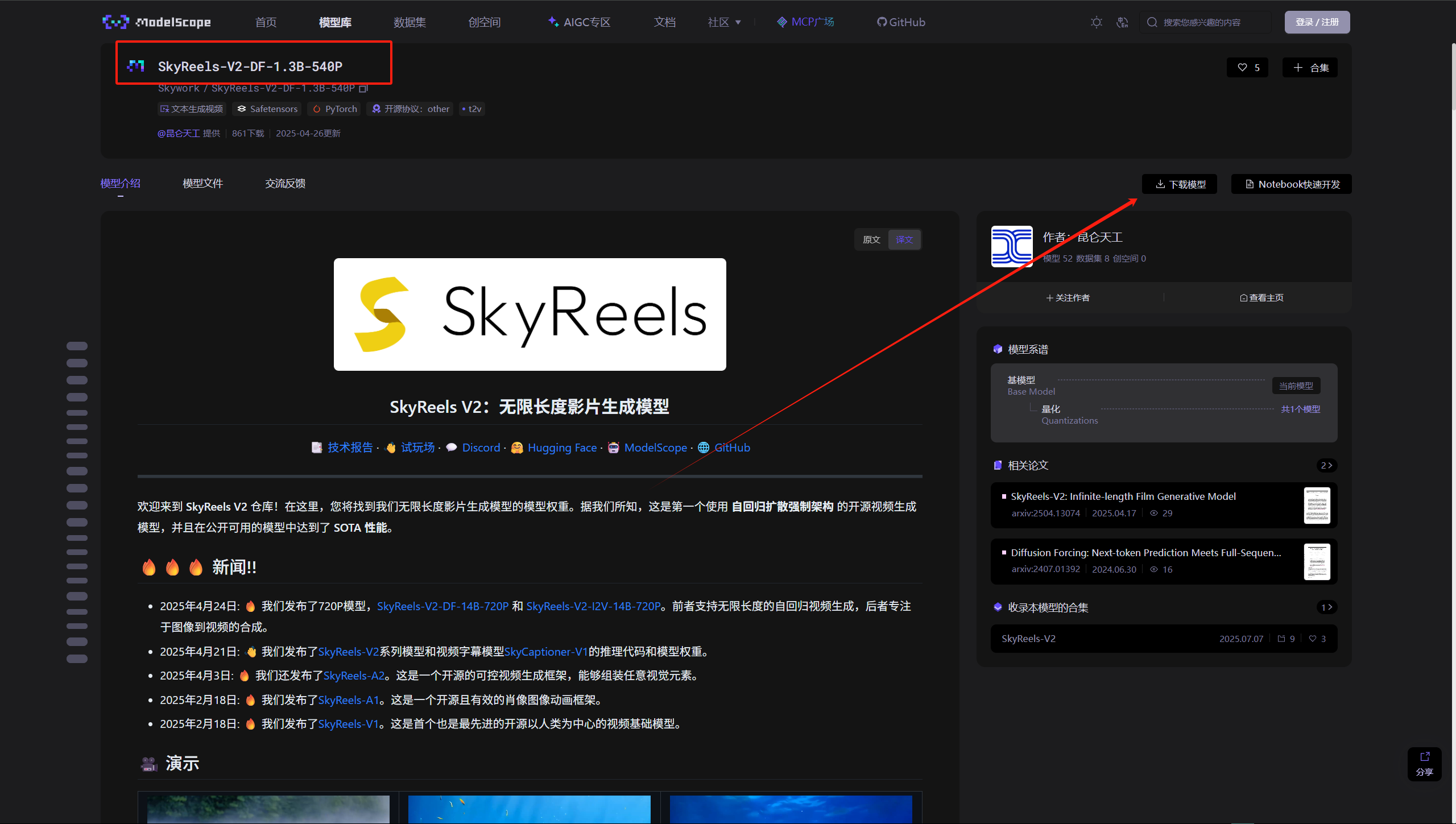Expand the 相关论文 list
Screen dimensions: 1456x824
(1326, 465)
